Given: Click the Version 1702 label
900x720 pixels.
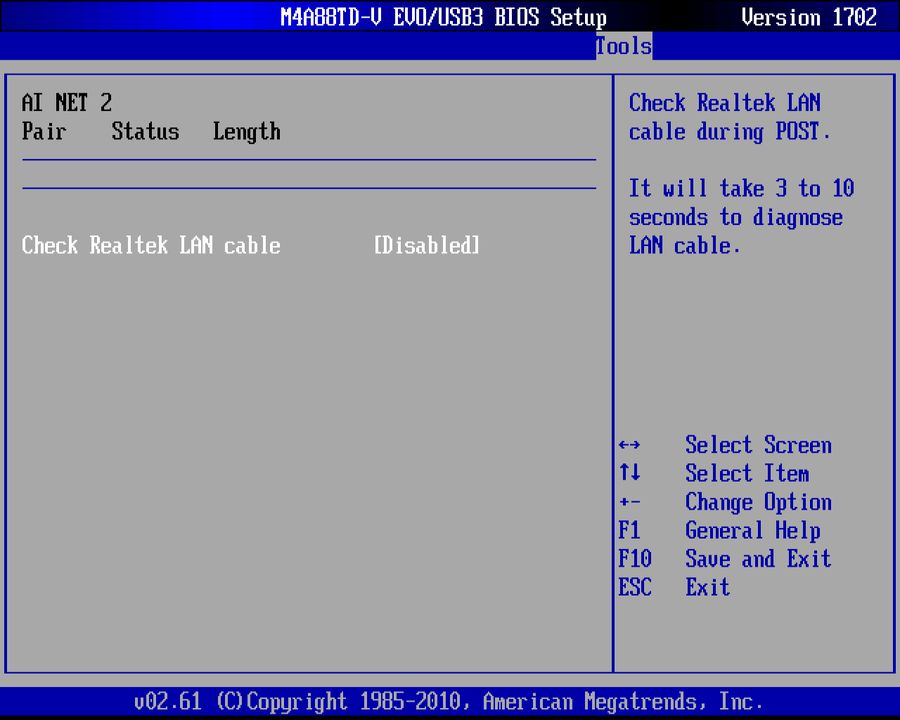Looking at the screenshot, I should click(809, 17).
